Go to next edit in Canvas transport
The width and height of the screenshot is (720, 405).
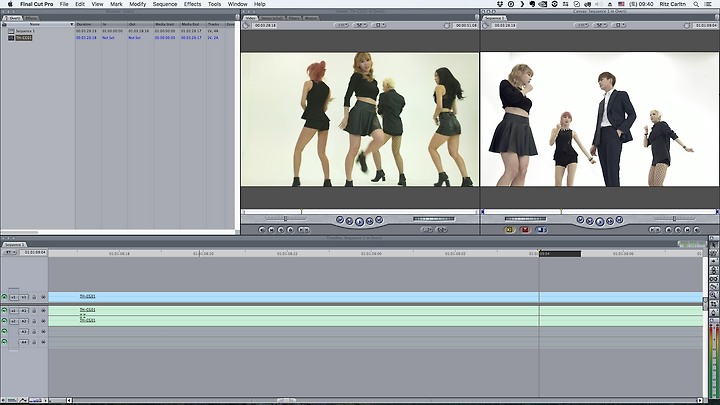(619, 220)
